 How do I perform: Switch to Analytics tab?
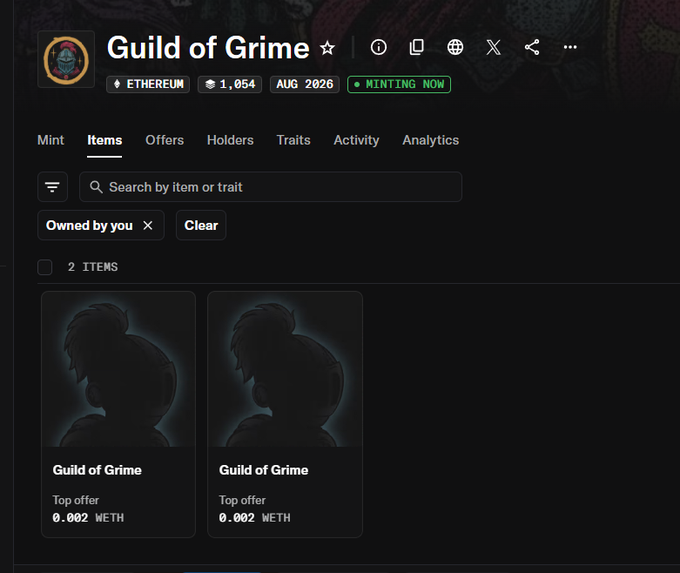(431, 140)
